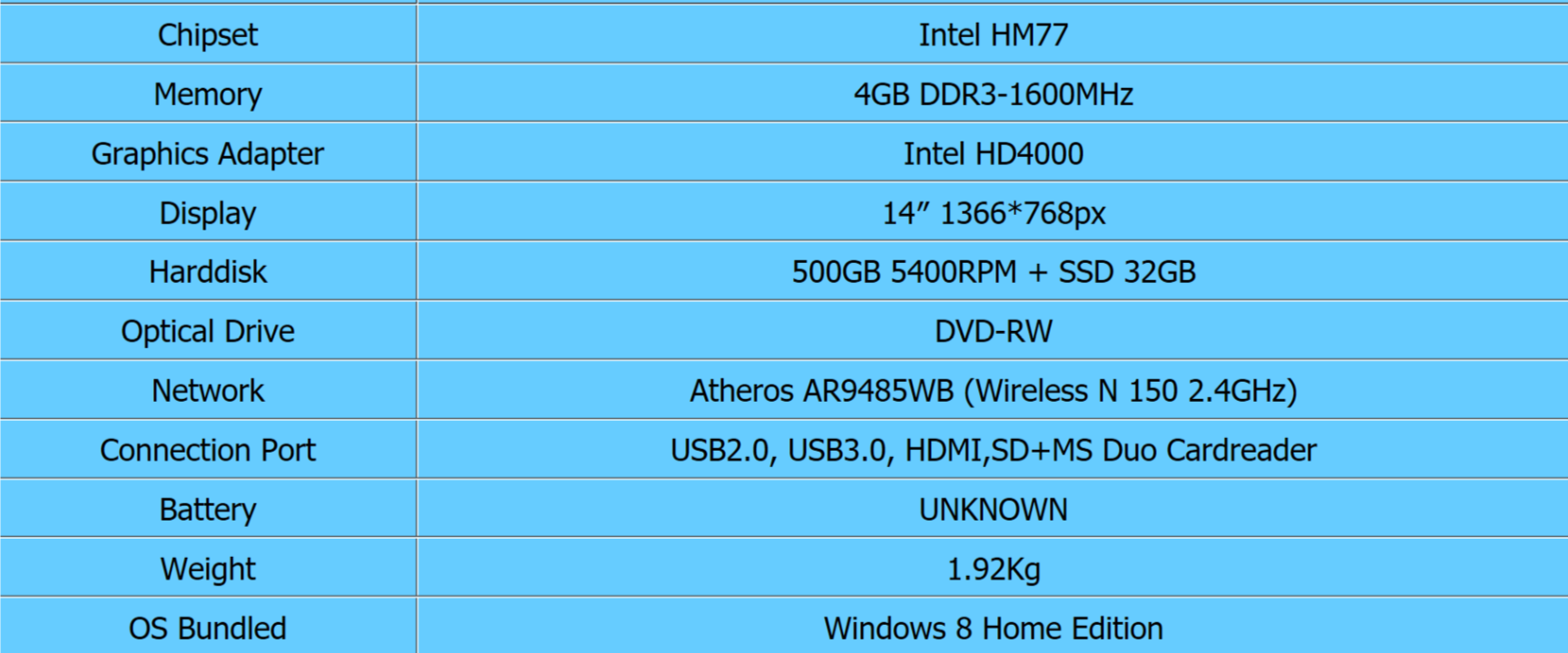This screenshot has height=653, width=1568.
Task: Click the Memory row label
Action: [208, 94]
